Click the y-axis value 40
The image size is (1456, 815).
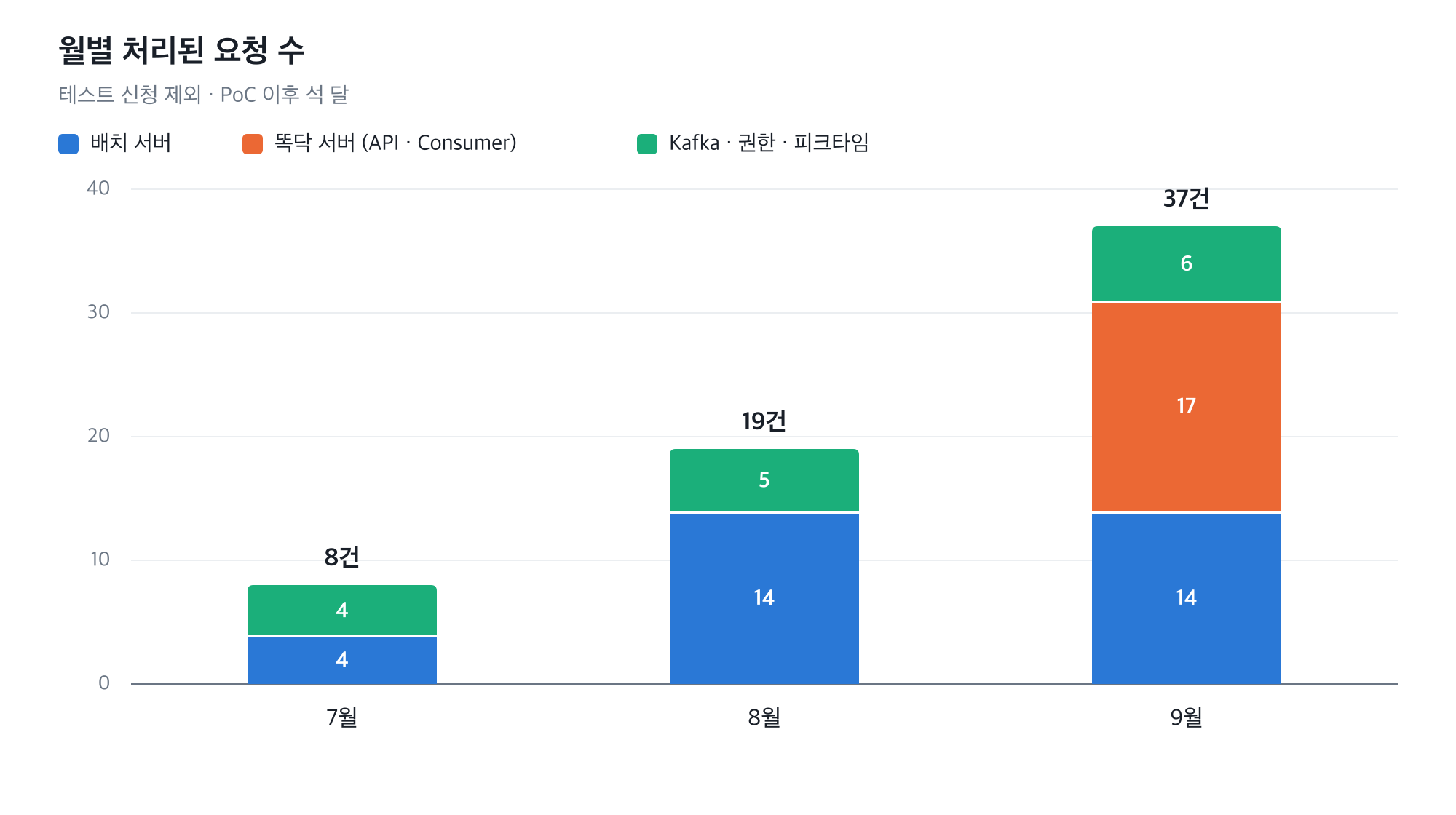pyautogui.click(x=98, y=188)
